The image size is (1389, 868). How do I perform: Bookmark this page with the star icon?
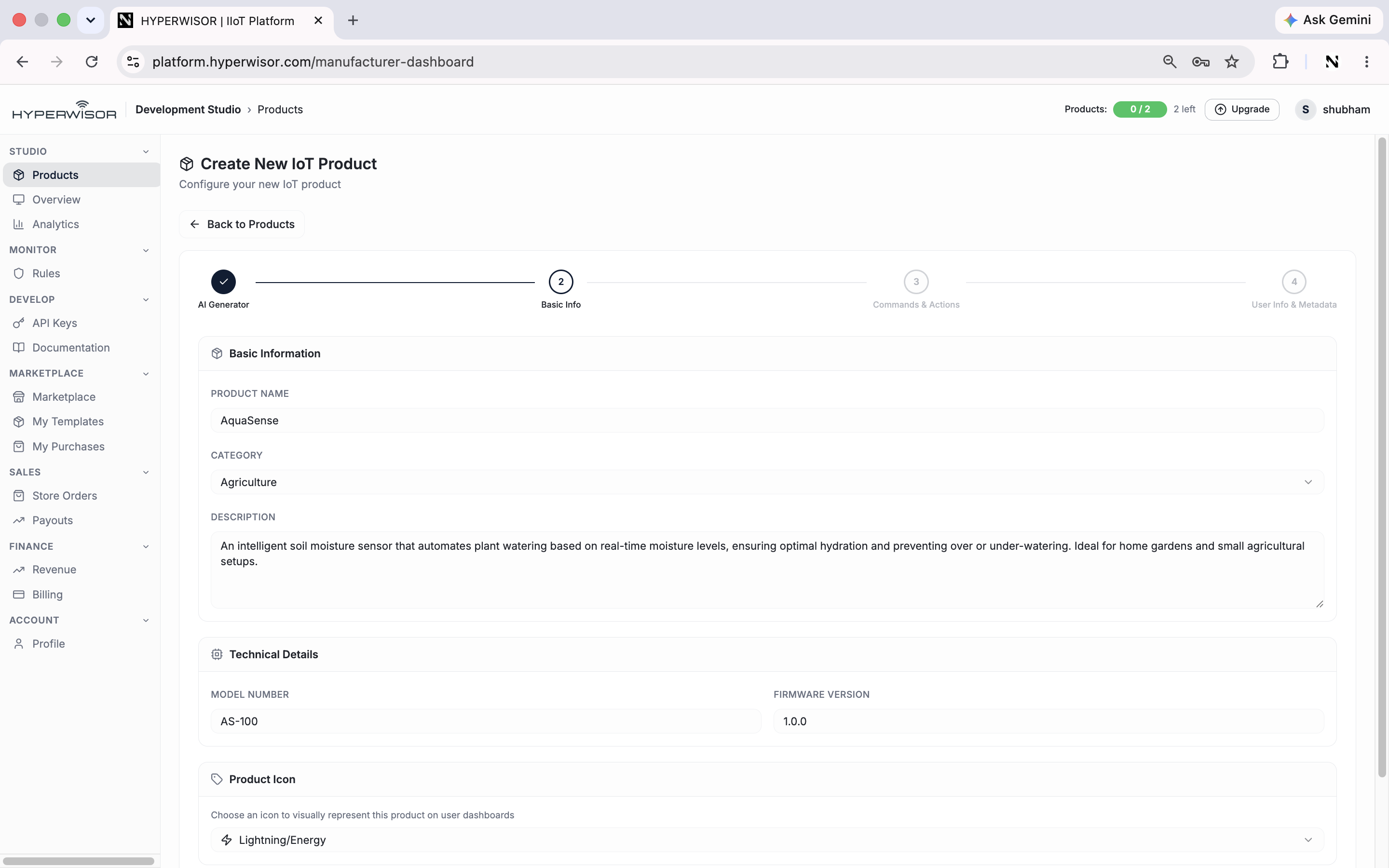pos(1232,62)
